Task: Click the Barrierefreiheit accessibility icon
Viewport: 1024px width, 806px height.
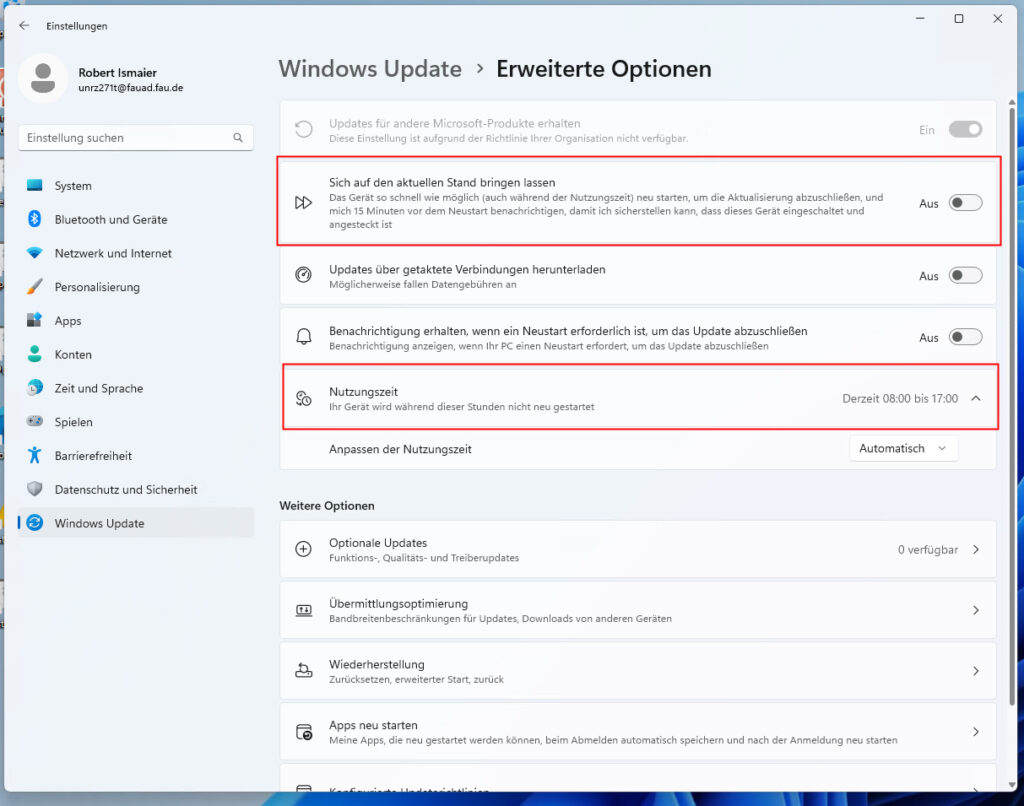Action: [35, 456]
